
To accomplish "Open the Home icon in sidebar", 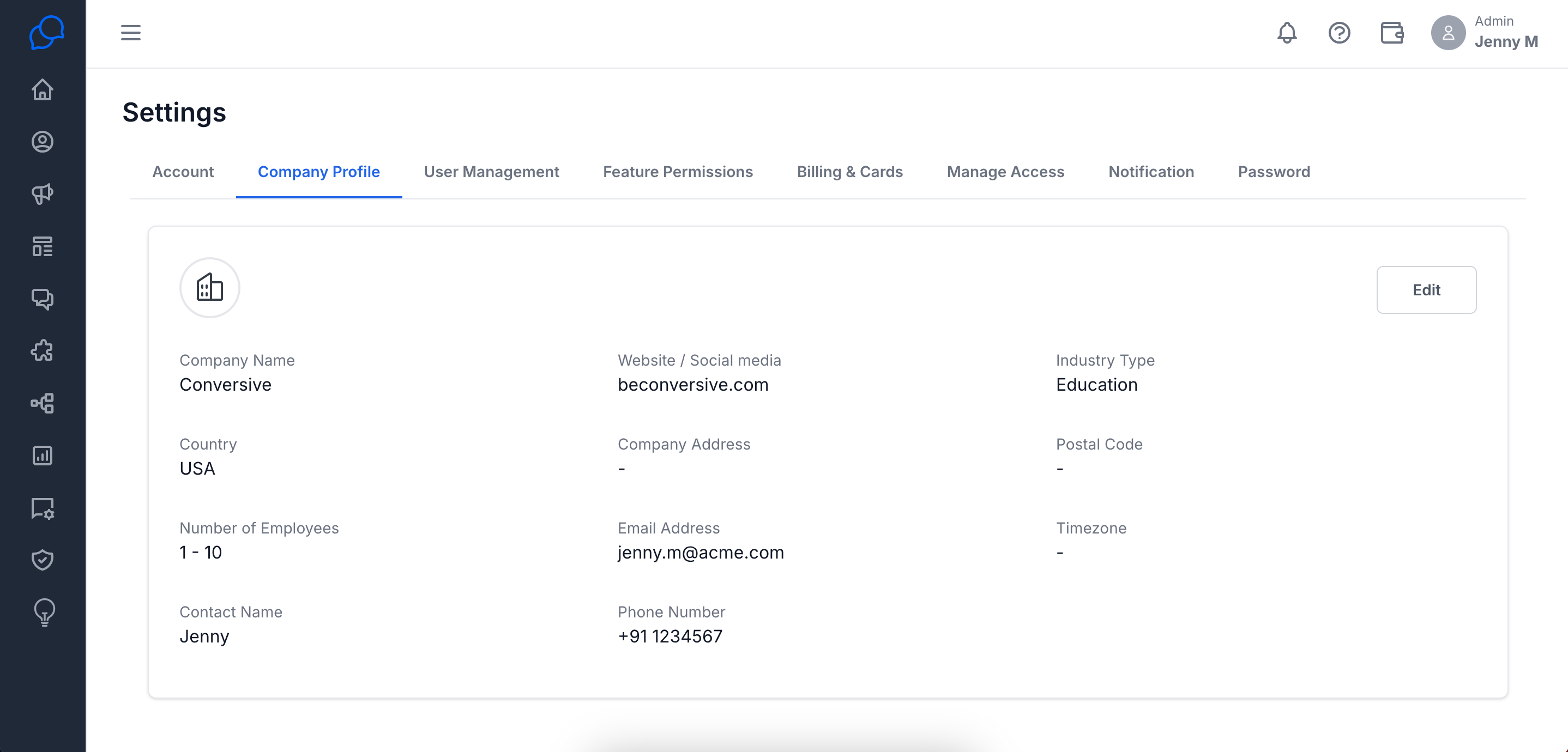I will [x=43, y=89].
